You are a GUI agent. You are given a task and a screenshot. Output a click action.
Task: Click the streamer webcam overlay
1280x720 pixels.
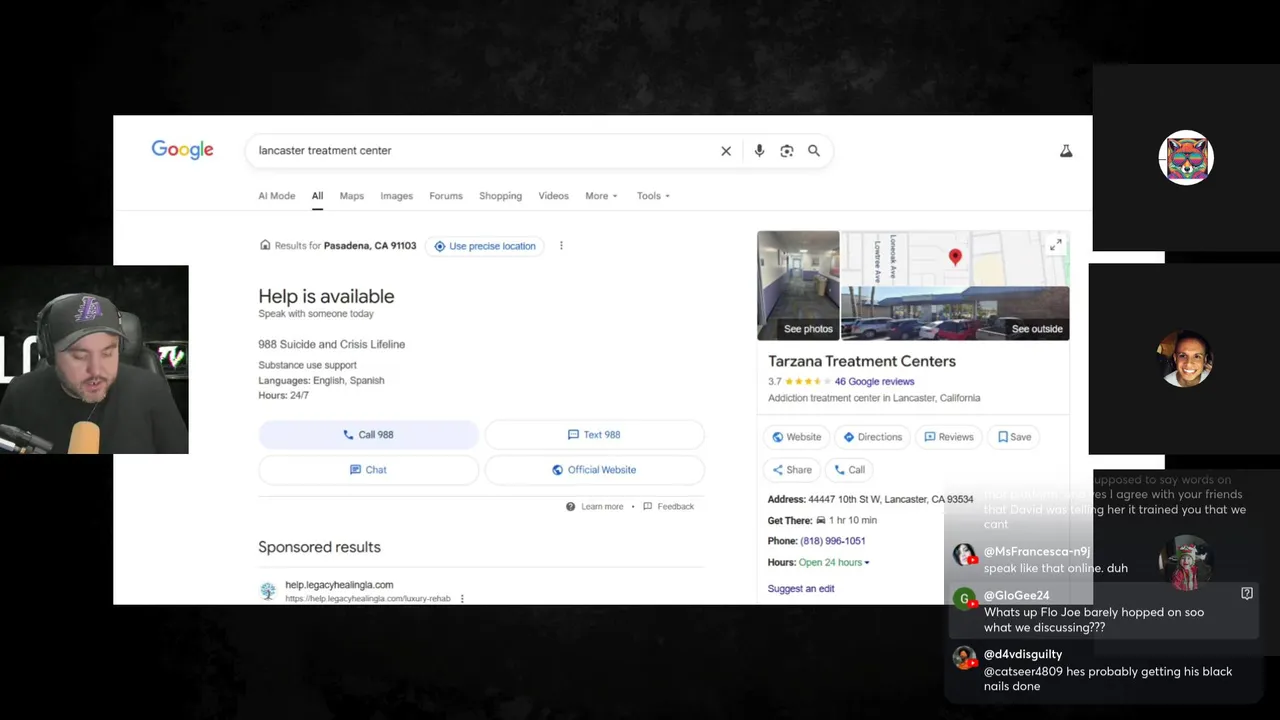(94, 360)
